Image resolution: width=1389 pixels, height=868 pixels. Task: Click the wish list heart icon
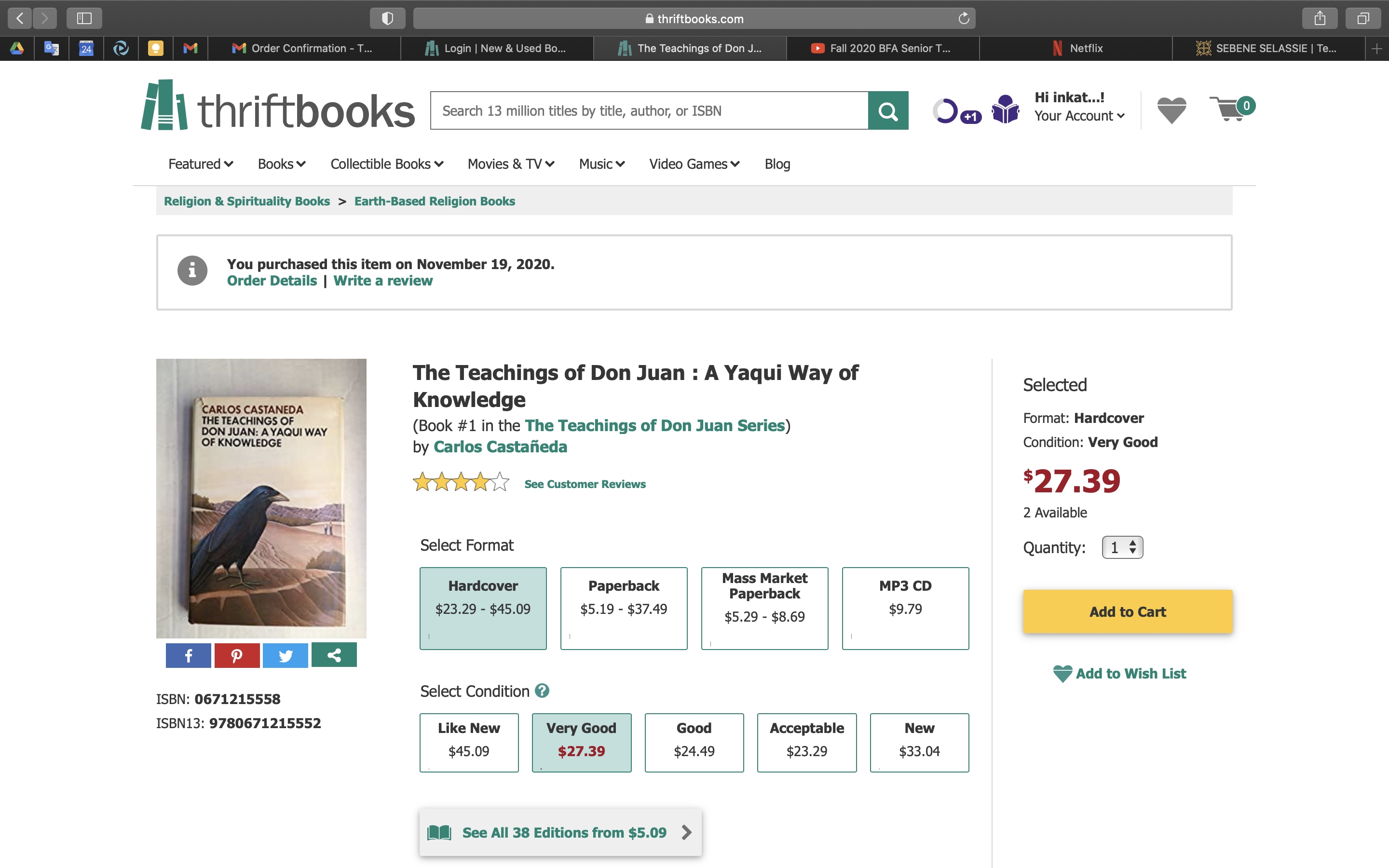[1171, 109]
